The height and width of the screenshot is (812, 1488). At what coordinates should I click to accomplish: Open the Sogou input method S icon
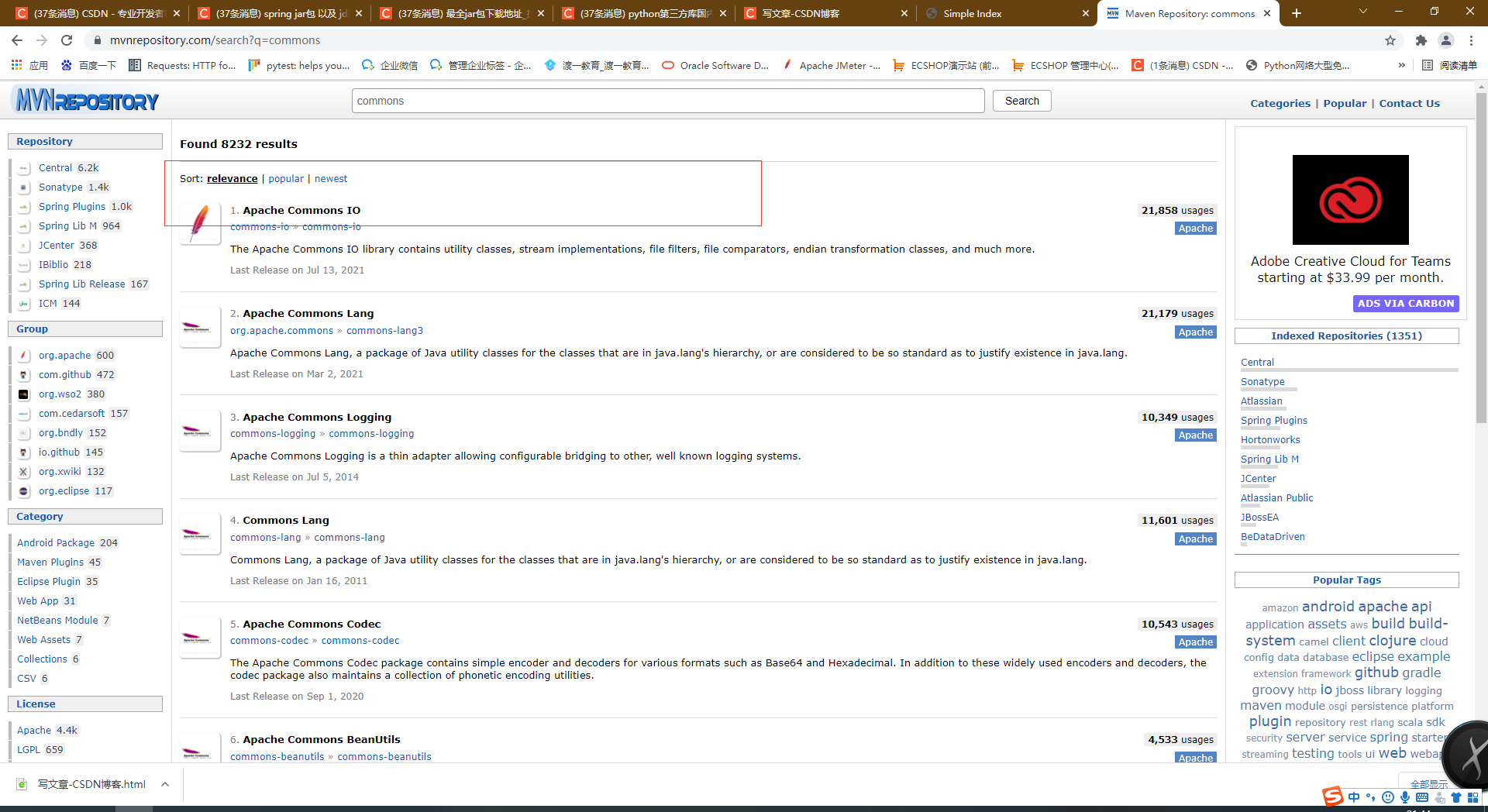pos(1332,797)
